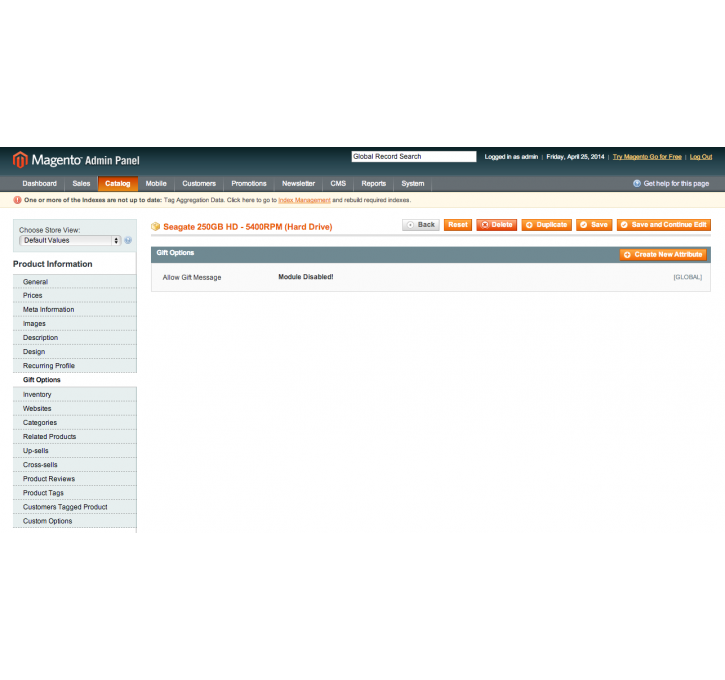The height and width of the screenshot is (680, 725).
Task: Select the Product Tags tab
Action: point(75,493)
